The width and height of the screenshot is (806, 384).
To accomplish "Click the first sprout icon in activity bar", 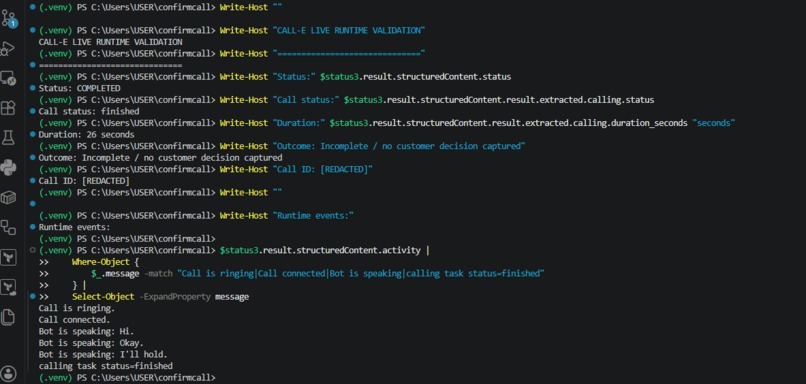I will point(8,257).
